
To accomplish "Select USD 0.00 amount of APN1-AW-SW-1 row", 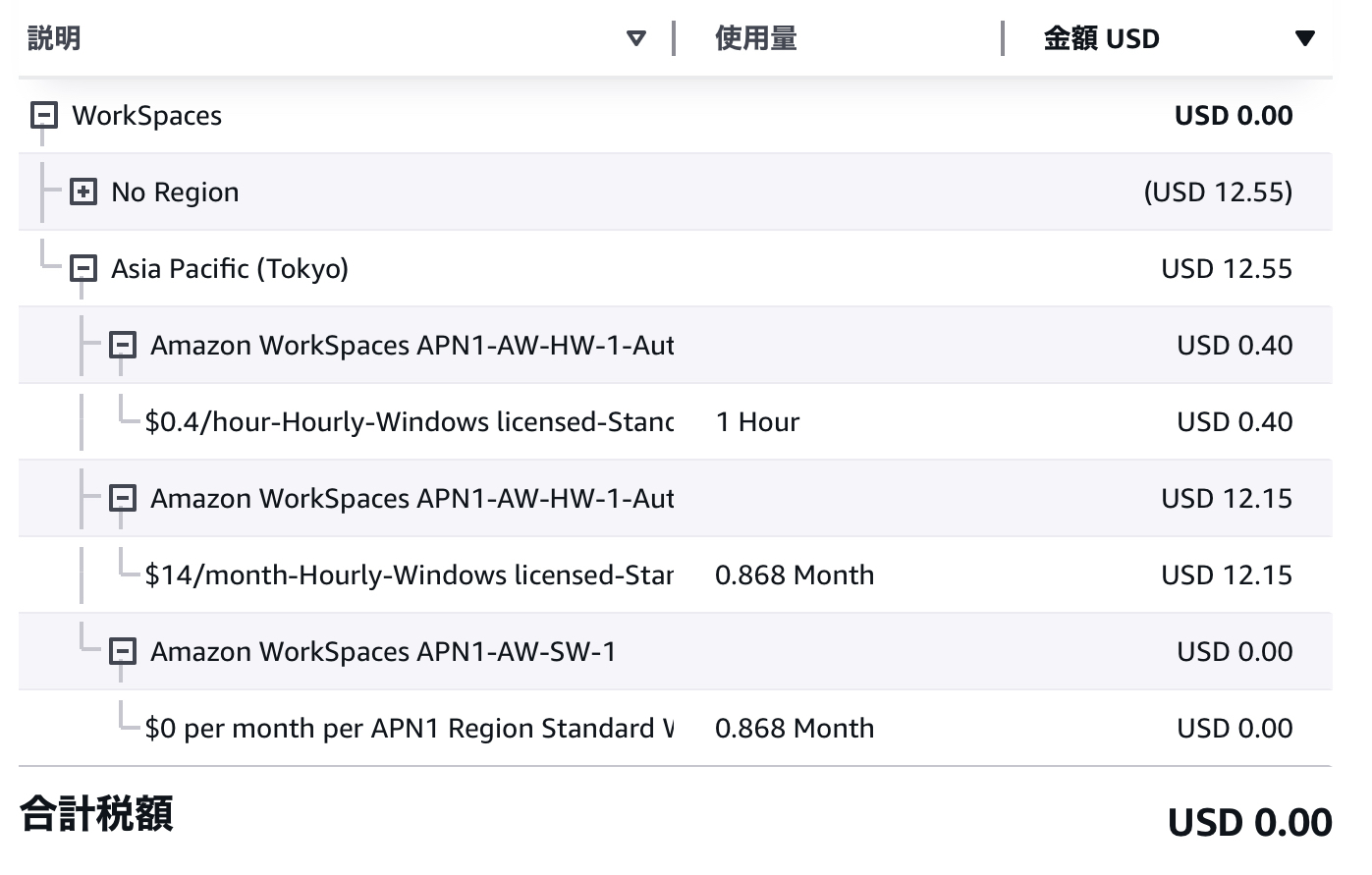I will [1235, 652].
